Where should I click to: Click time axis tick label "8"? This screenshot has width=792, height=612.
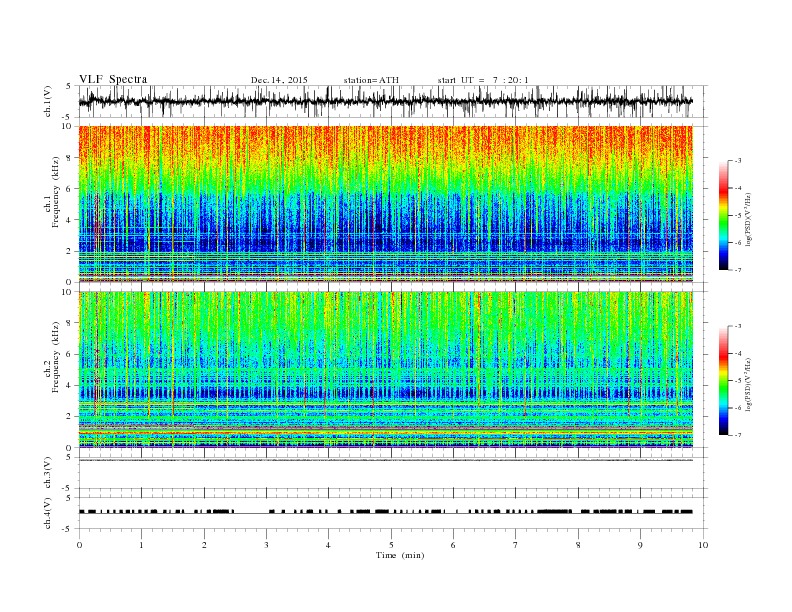(578, 545)
